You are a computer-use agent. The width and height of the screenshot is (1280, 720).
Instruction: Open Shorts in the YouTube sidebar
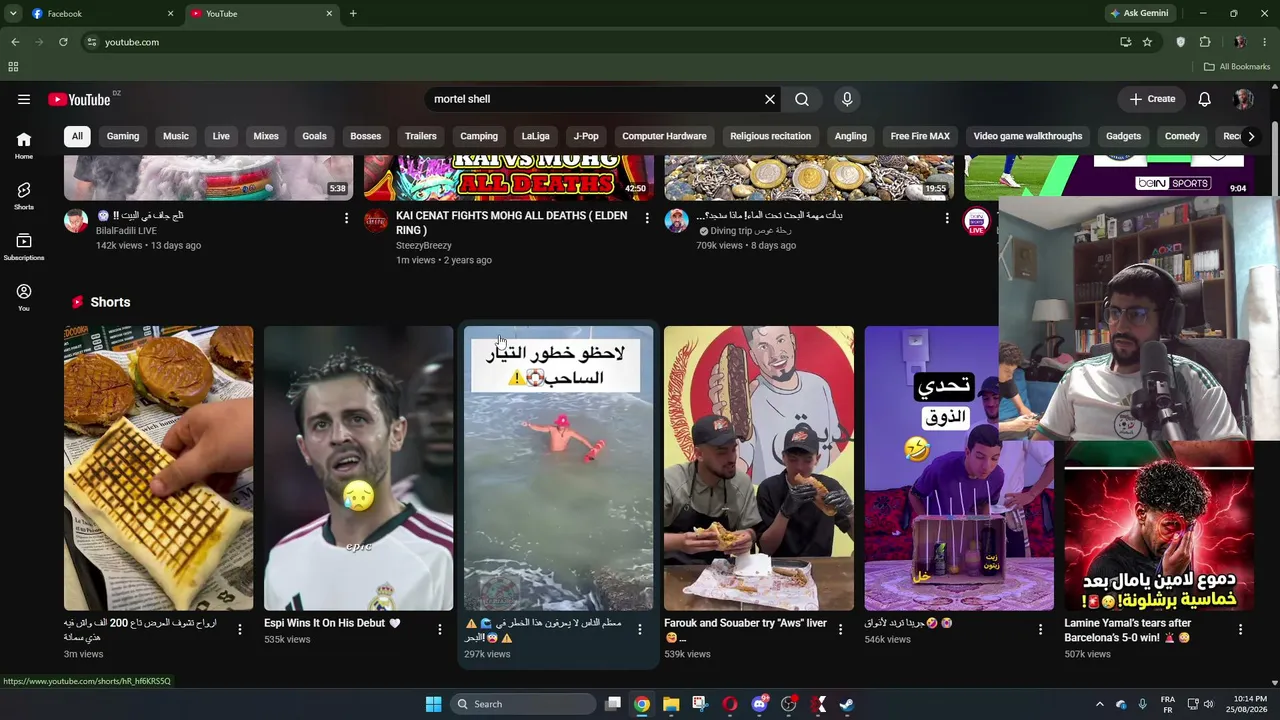click(24, 196)
